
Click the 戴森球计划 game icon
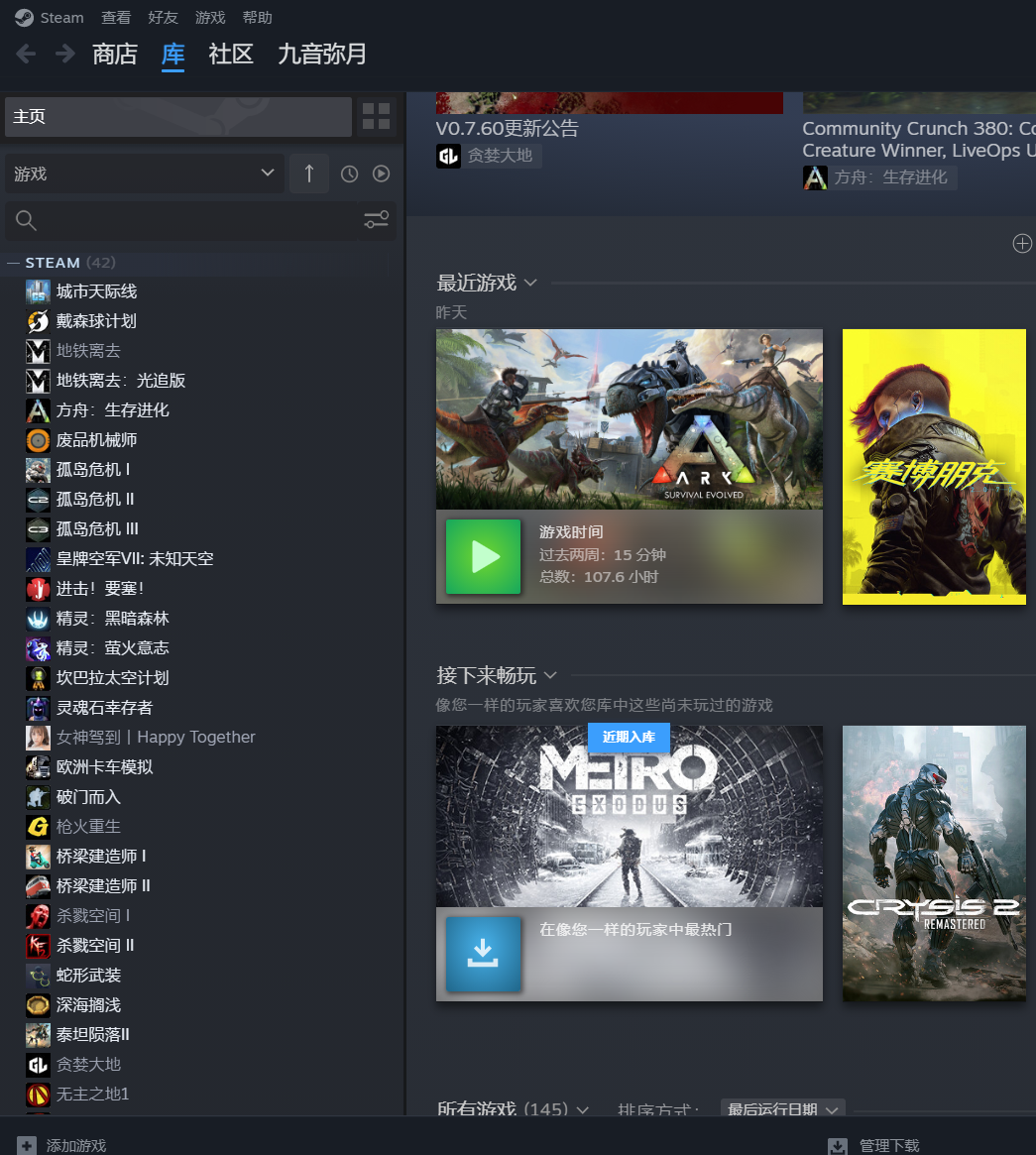(39, 321)
